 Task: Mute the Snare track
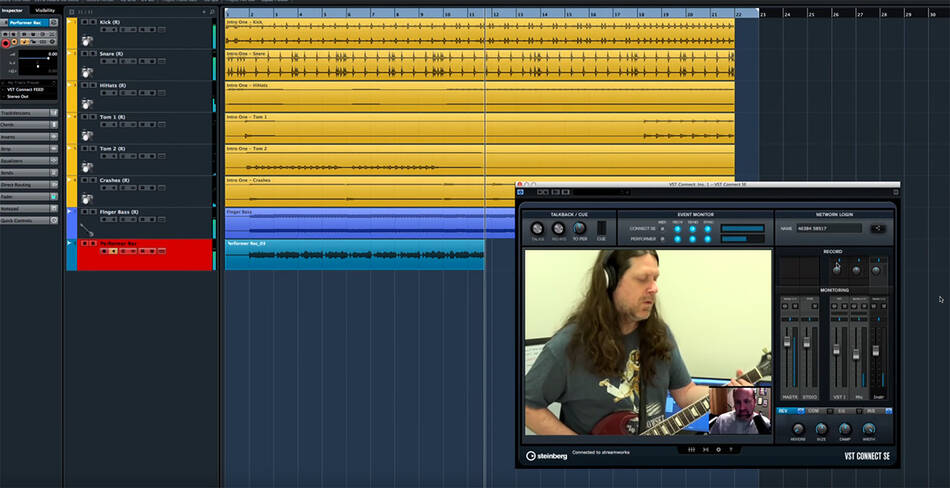pyautogui.click(x=84, y=53)
